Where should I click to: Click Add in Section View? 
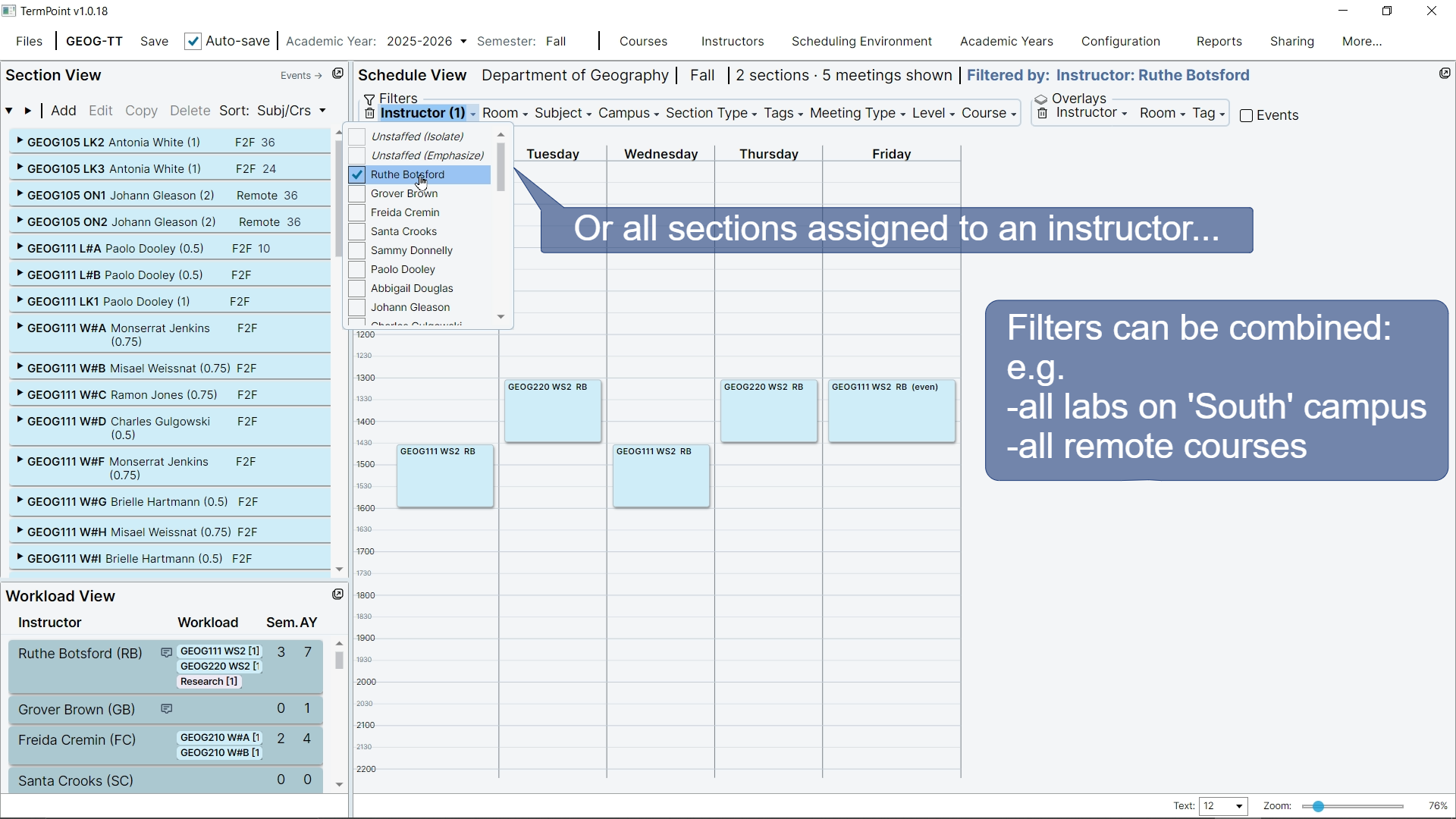[x=64, y=111]
